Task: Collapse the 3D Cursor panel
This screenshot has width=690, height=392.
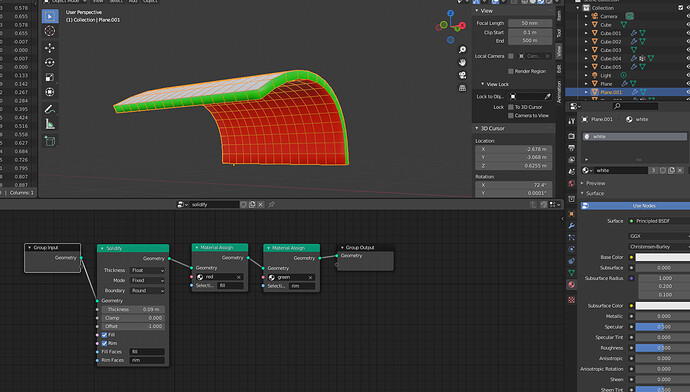Action: click(477, 128)
